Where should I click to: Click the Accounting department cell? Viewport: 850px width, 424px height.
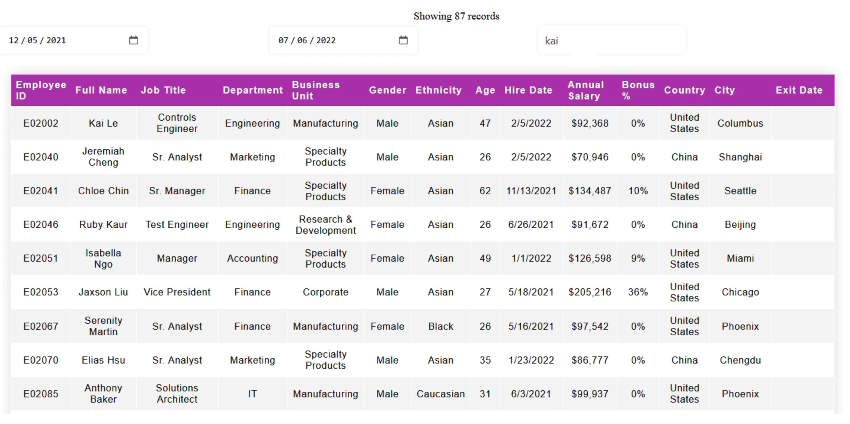click(252, 259)
